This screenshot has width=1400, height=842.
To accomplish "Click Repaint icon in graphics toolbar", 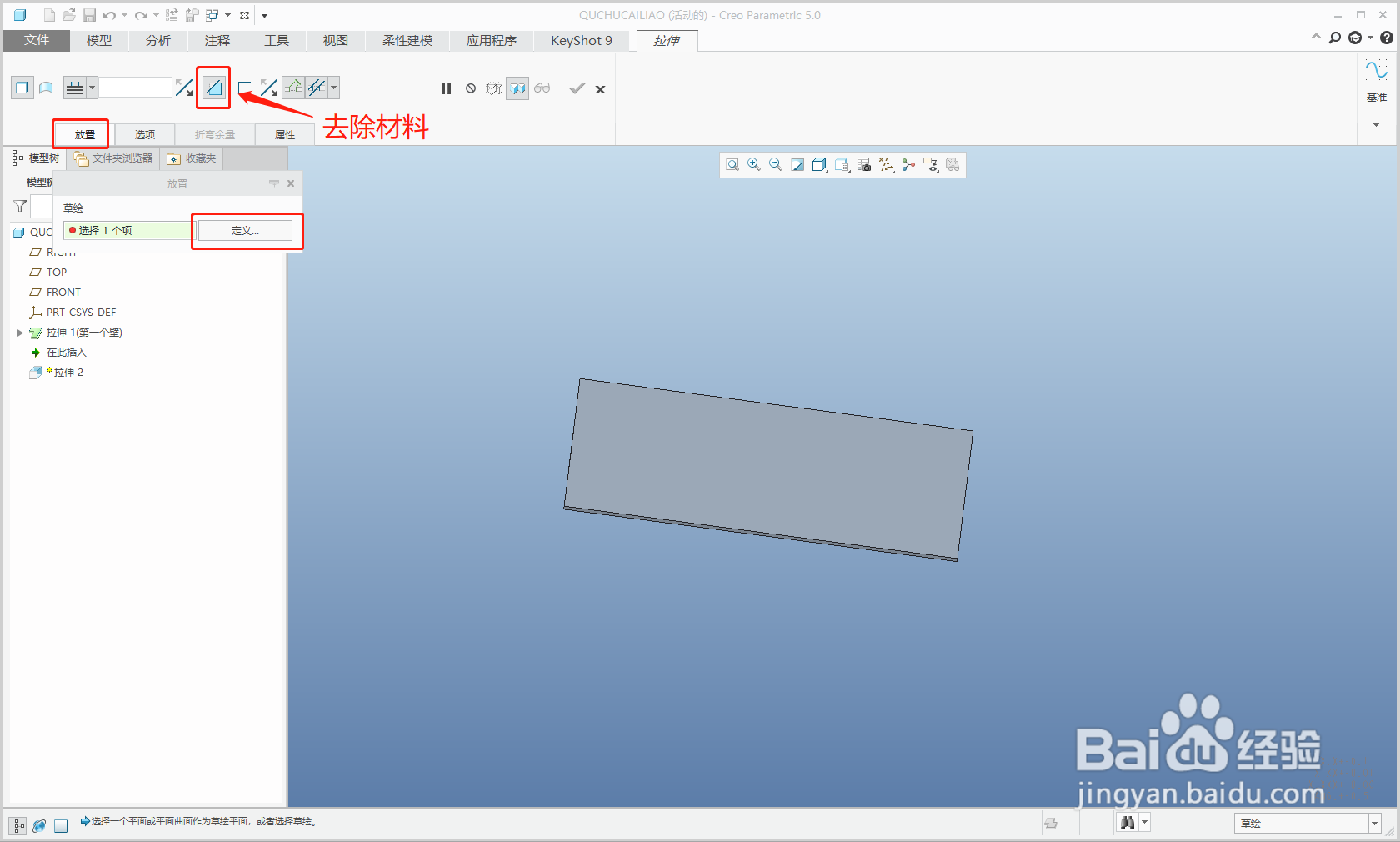I will pos(797,165).
